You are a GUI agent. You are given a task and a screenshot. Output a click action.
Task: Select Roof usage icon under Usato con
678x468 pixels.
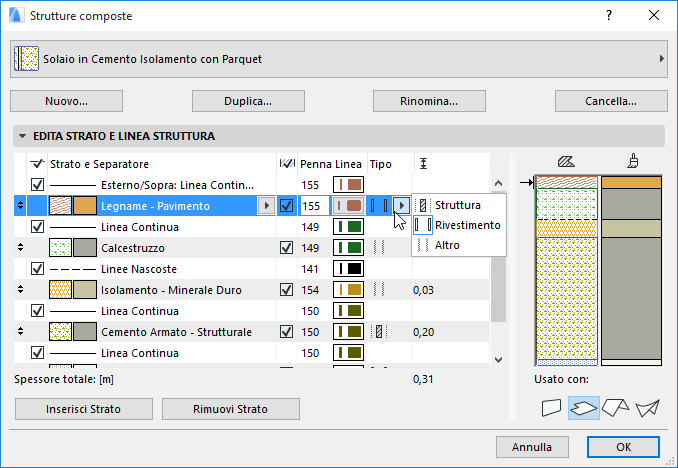(615, 407)
